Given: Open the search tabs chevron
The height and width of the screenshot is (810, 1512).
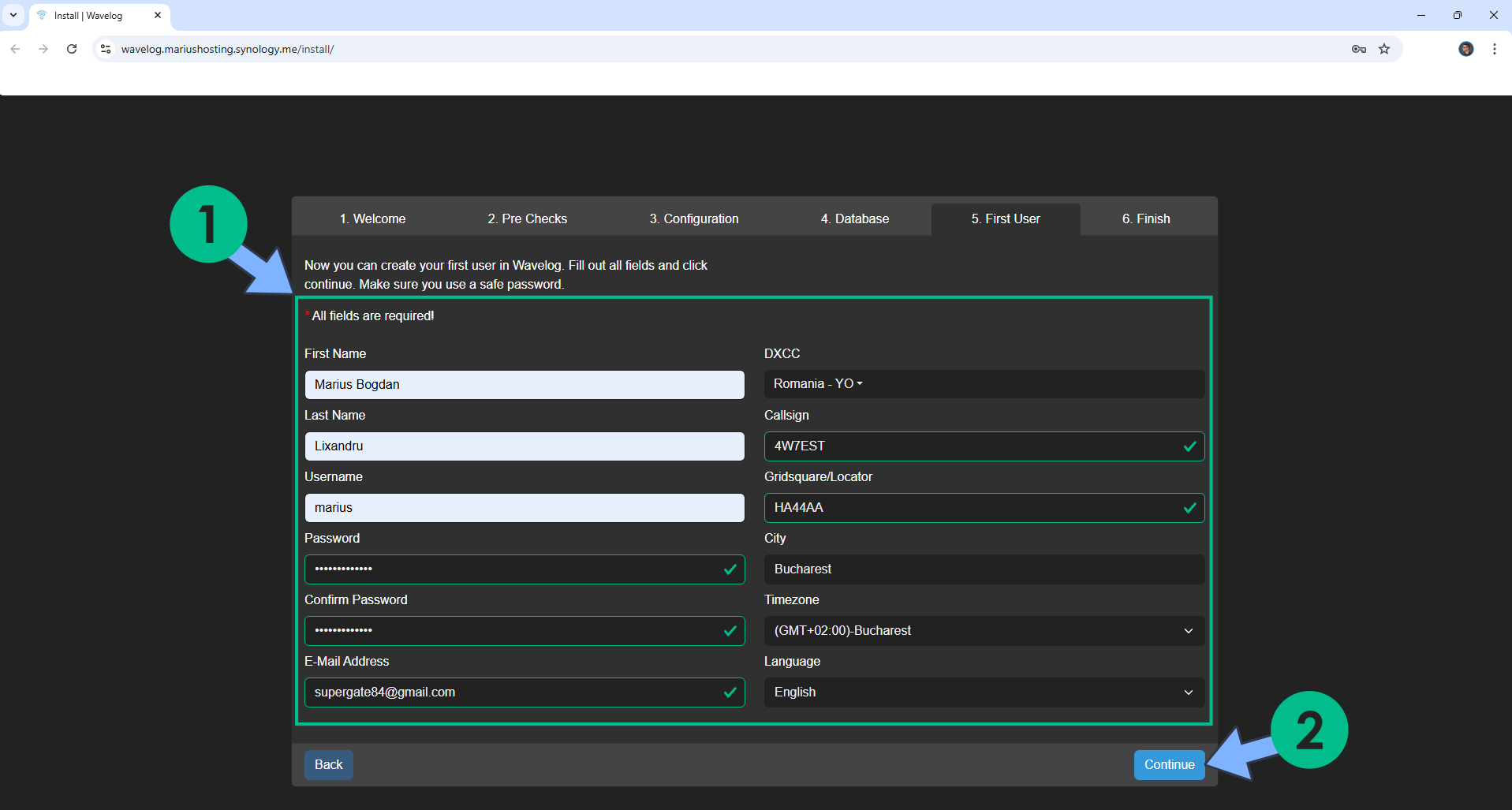Looking at the screenshot, I should (x=13, y=15).
